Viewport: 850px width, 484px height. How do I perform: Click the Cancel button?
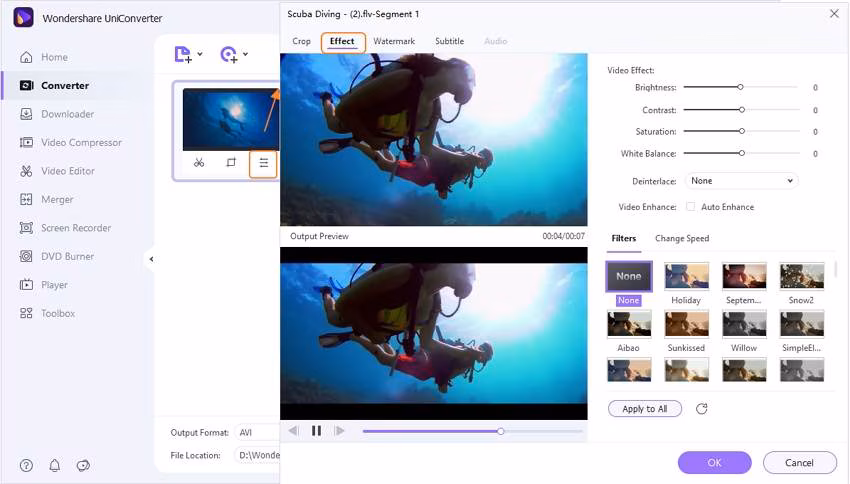800,462
